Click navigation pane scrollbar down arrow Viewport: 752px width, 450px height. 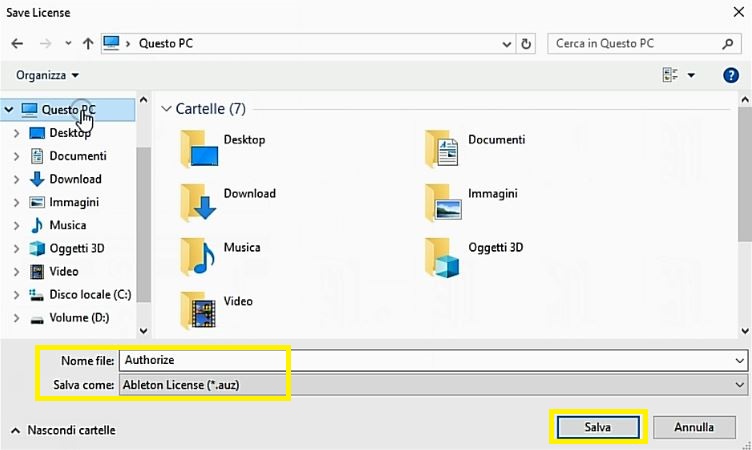(x=143, y=331)
